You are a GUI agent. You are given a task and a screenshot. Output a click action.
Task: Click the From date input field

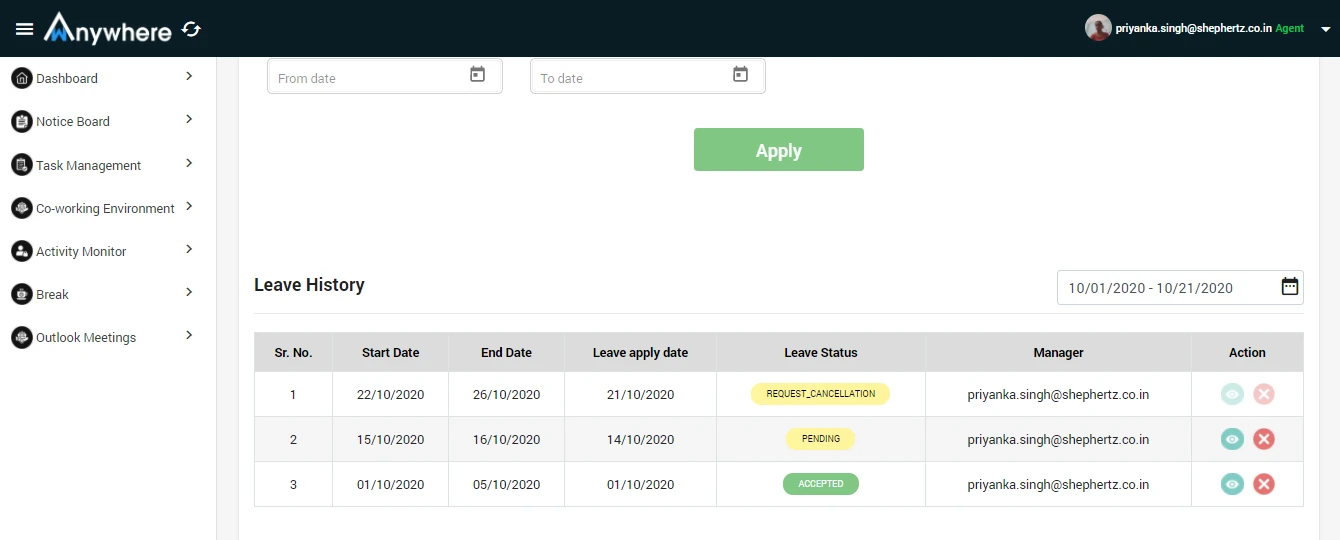pos(385,77)
